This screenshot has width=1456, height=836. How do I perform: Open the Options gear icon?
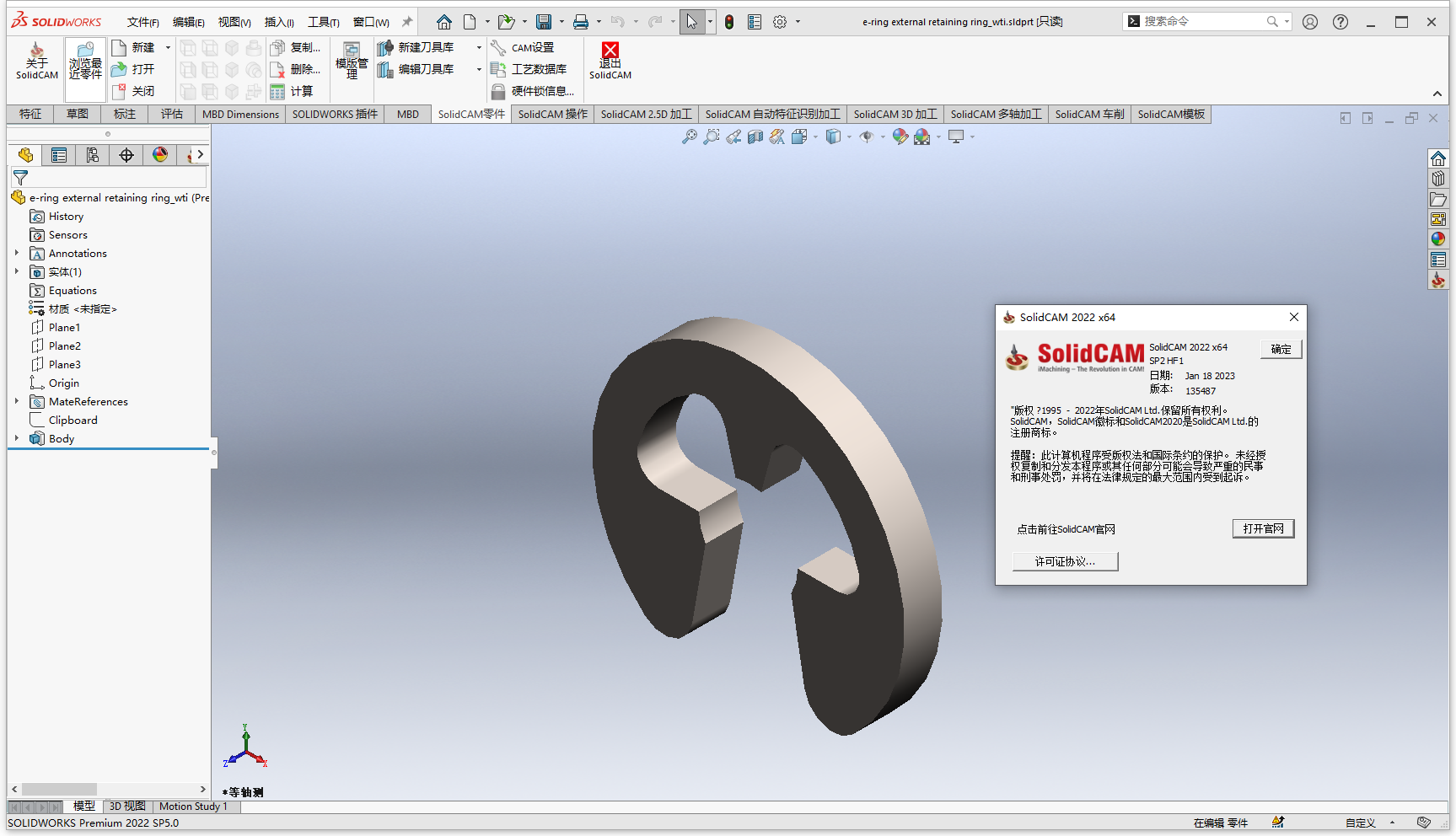point(780,22)
